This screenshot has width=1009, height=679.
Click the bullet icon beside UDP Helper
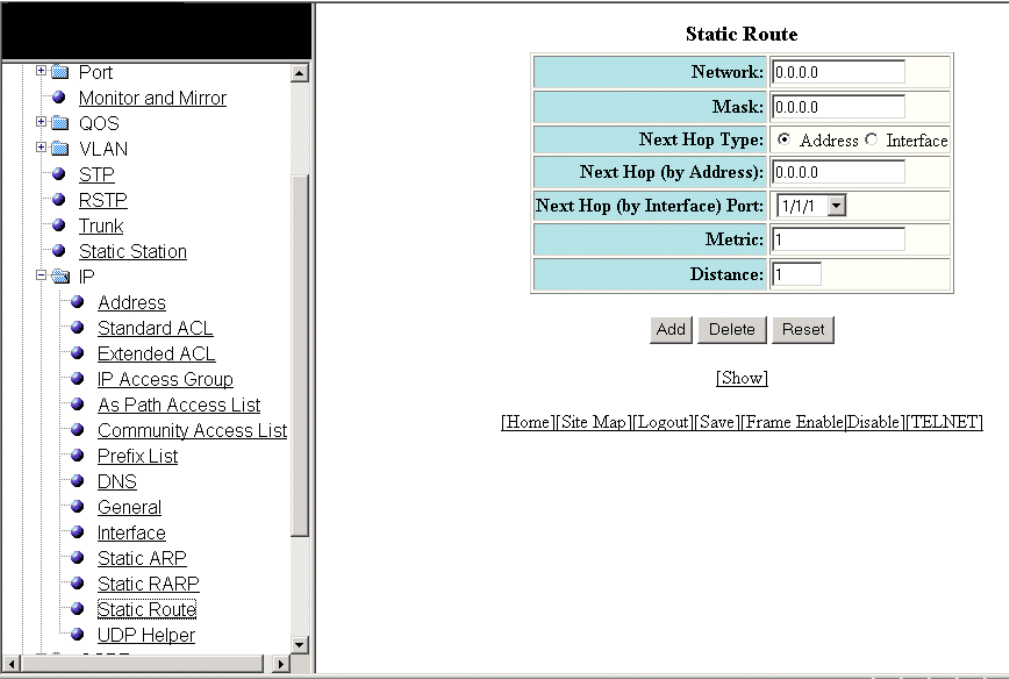coord(77,634)
